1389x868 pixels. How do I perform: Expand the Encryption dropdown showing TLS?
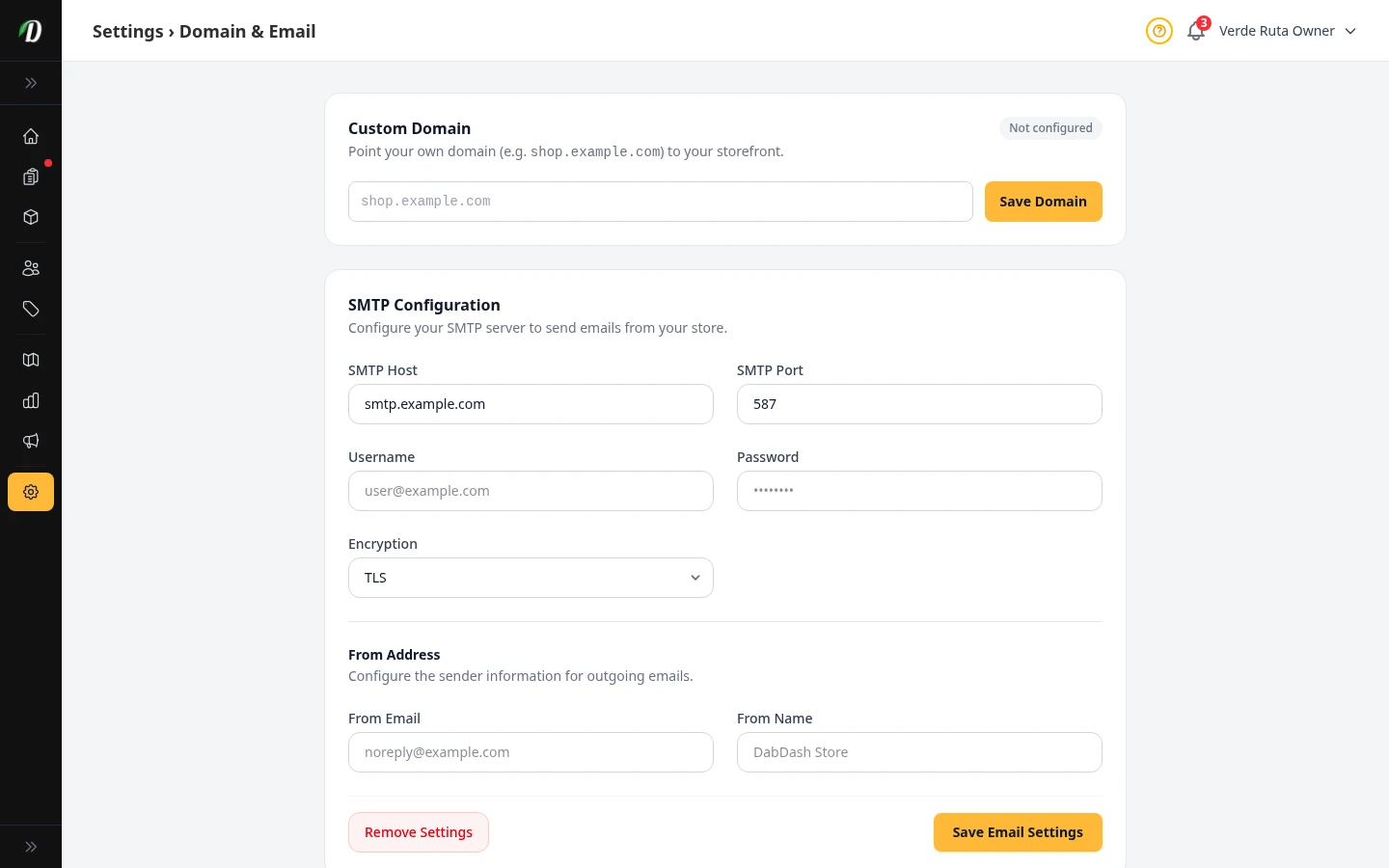531,578
